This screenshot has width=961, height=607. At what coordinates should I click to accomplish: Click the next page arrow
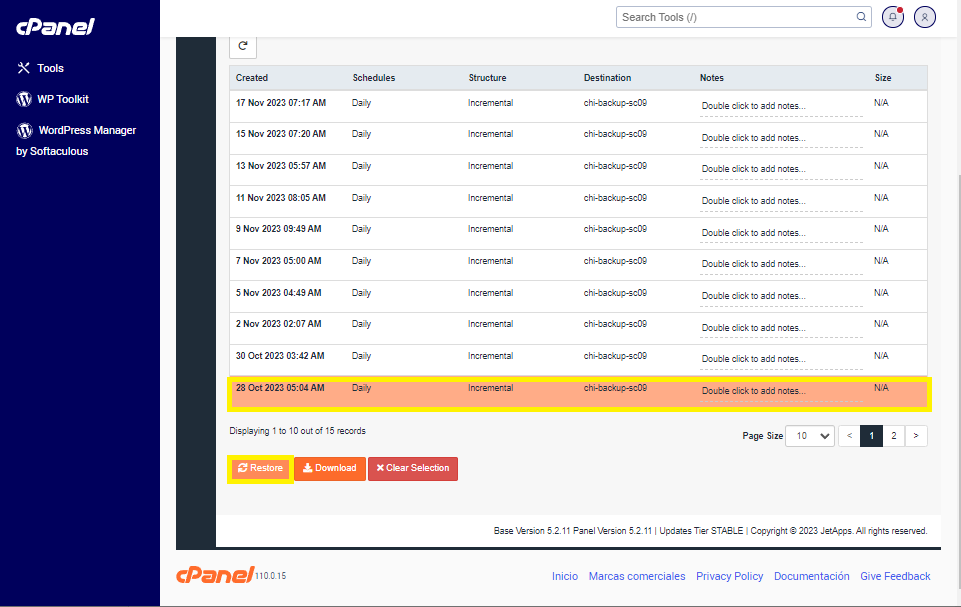(x=915, y=436)
